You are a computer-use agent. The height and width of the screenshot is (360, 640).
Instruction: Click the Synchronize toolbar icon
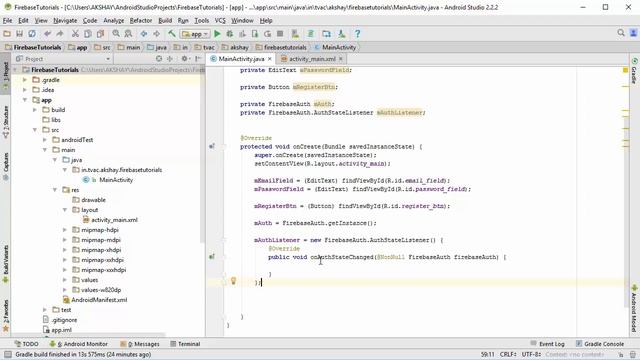click(32, 34)
